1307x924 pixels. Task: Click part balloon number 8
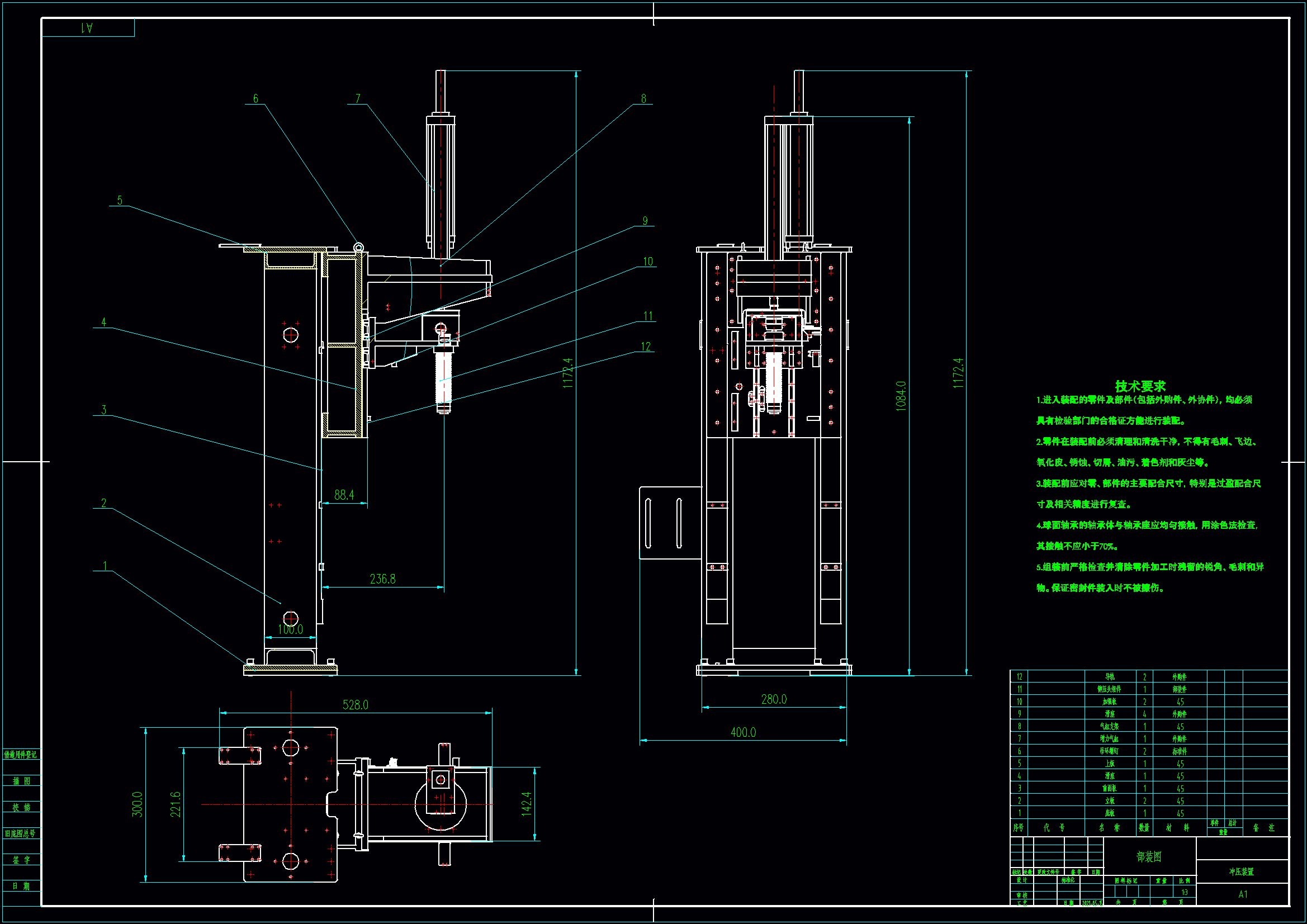coord(643,98)
